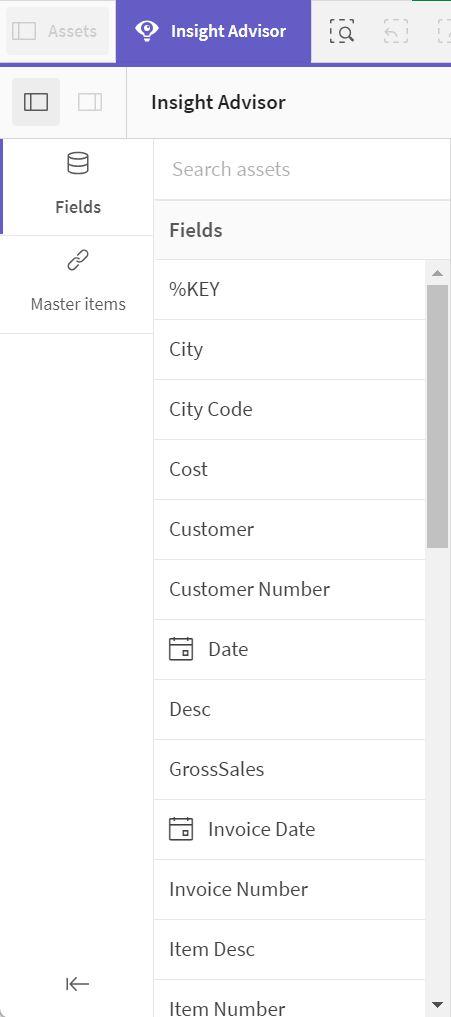This screenshot has width=451, height=1017.
Task: Toggle the right properties panel view
Action: [90, 102]
